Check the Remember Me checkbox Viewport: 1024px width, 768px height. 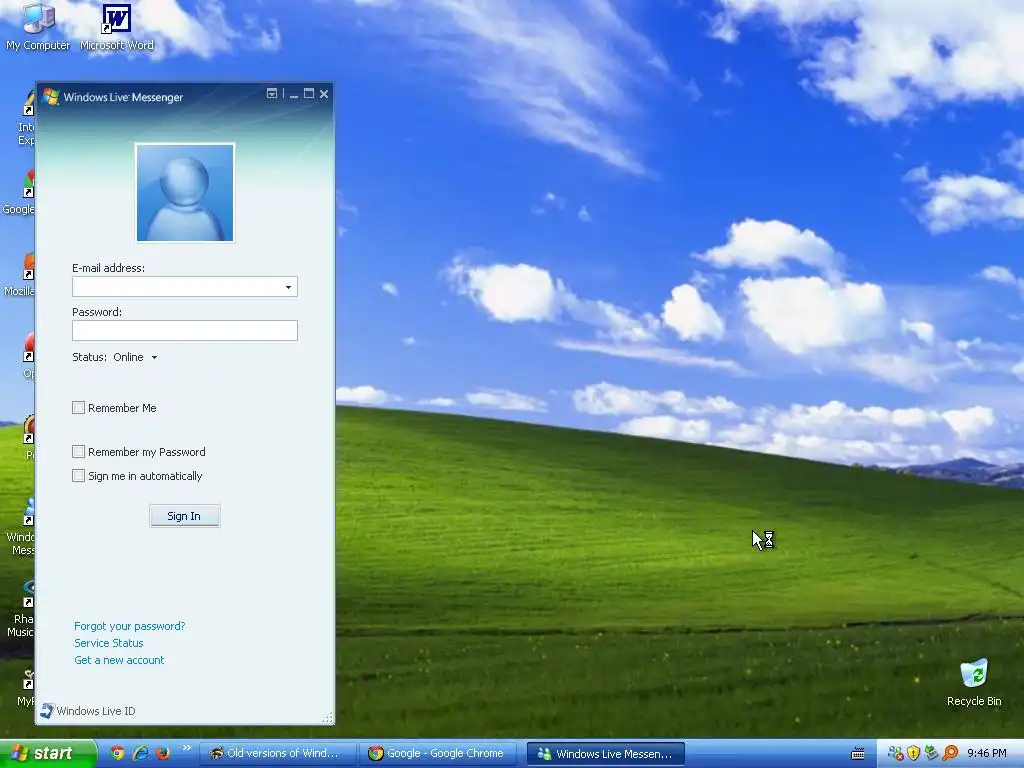pyautogui.click(x=78, y=408)
